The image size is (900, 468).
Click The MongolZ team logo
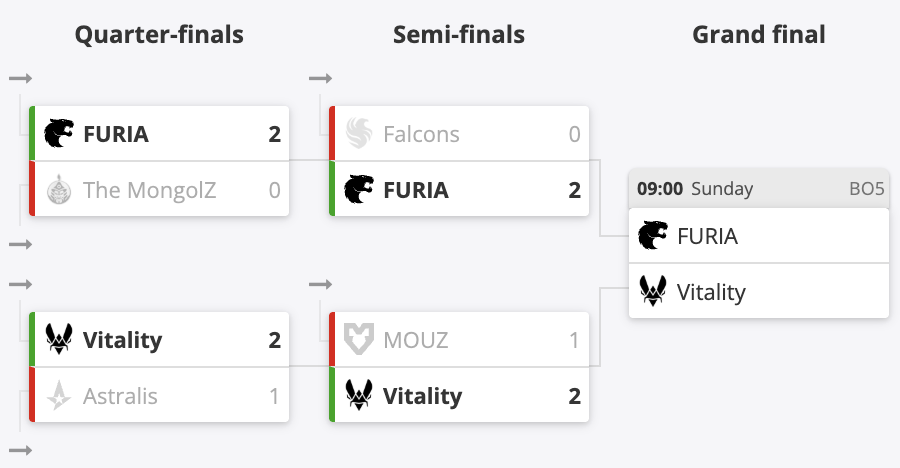click(x=59, y=189)
